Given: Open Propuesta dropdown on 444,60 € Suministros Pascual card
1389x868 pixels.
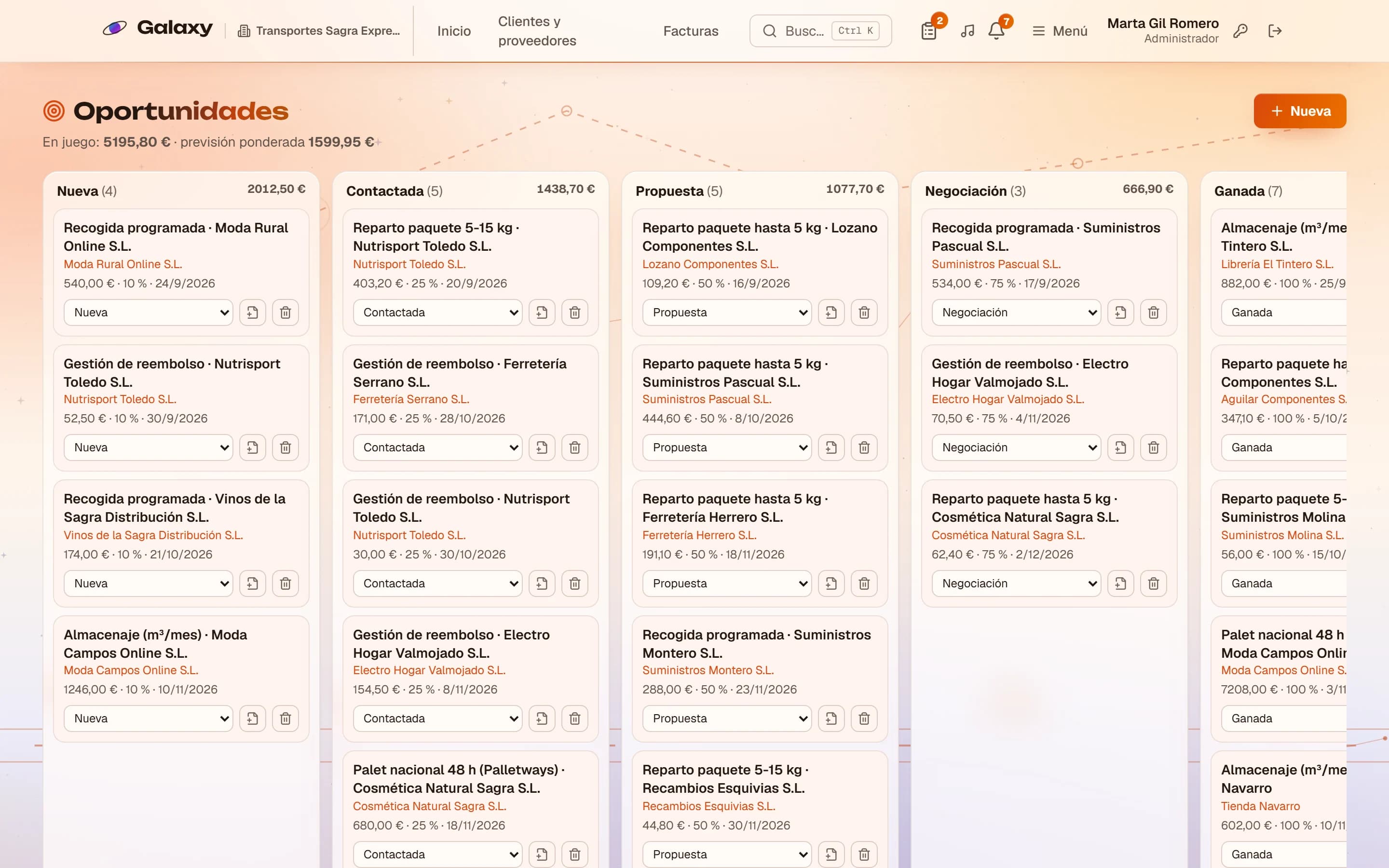Looking at the screenshot, I should pyautogui.click(x=727, y=447).
